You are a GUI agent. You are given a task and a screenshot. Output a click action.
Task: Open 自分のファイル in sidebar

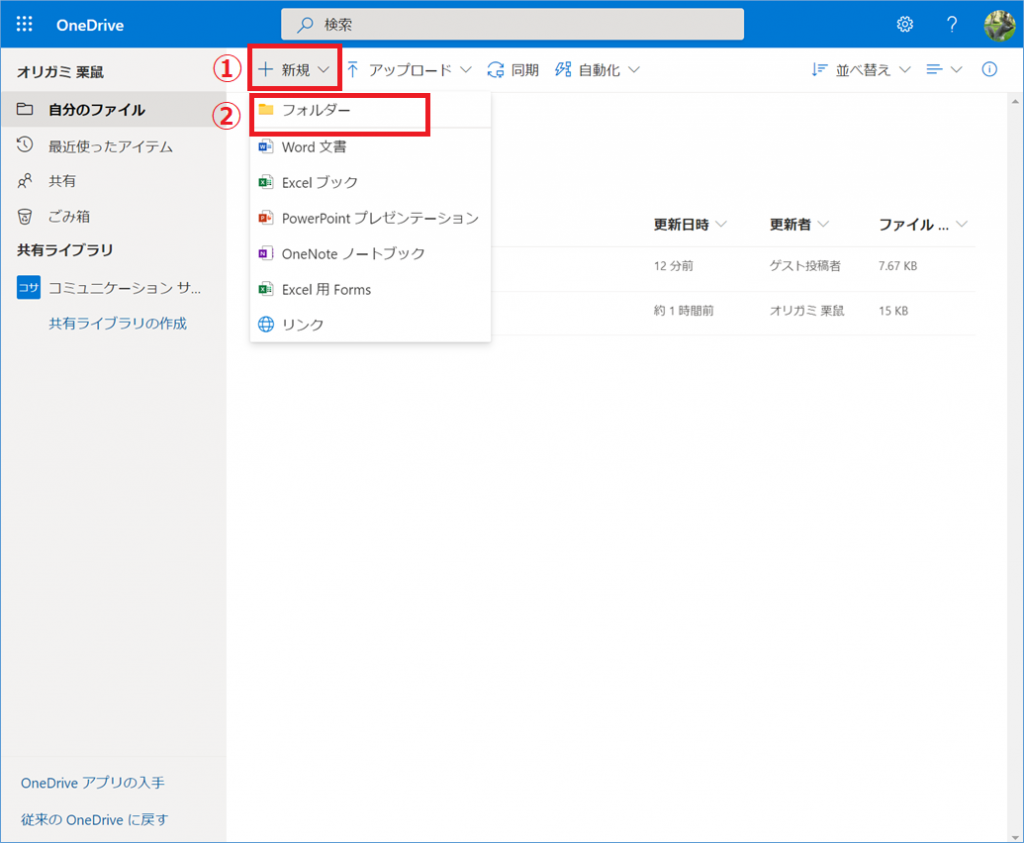click(114, 109)
